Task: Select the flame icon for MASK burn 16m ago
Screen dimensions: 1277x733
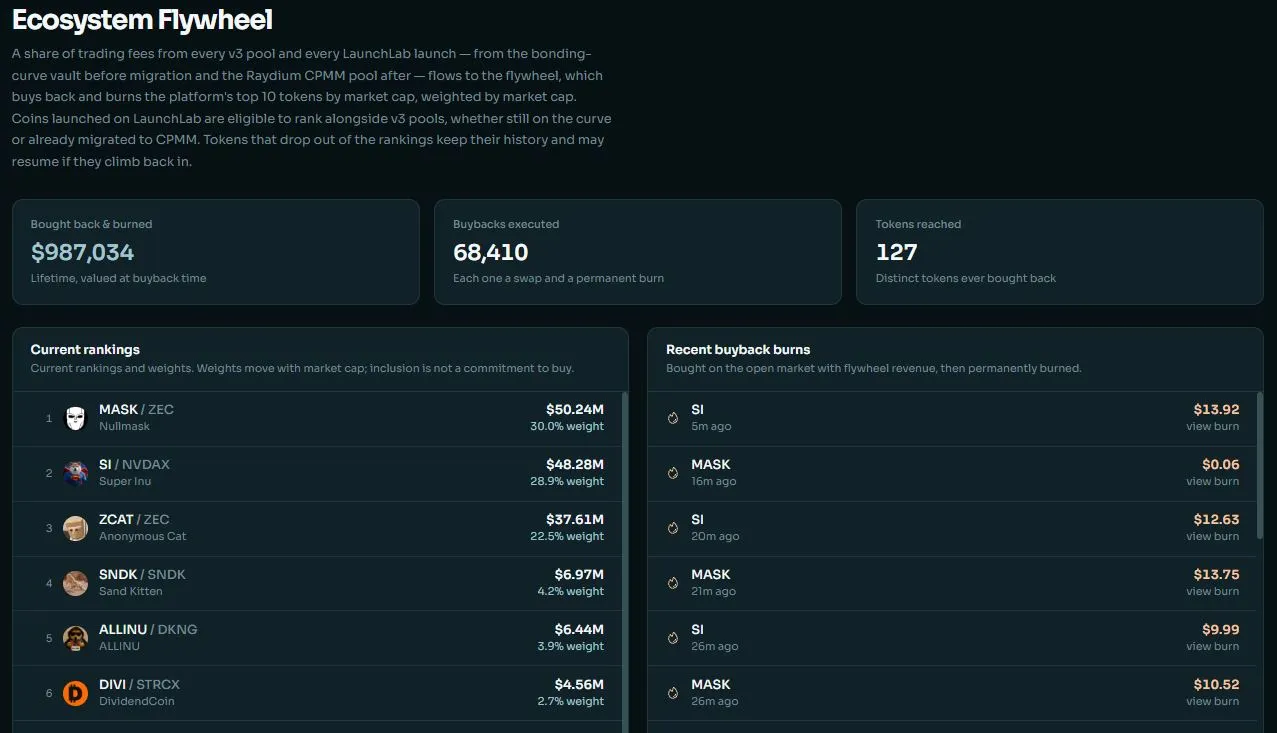Action: [x=673, y=473]
